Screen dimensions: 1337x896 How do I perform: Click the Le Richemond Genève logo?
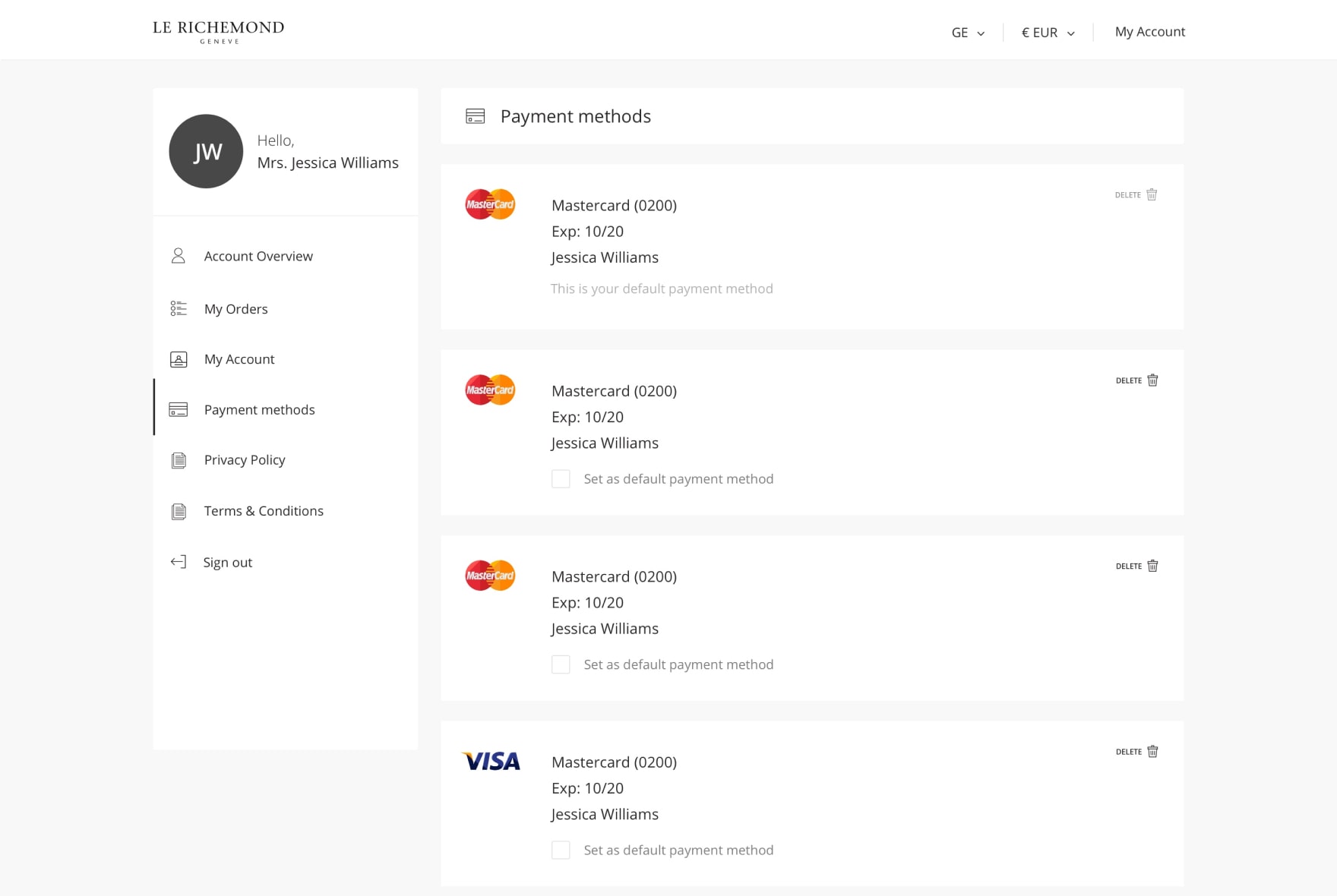tap(218, 31)
